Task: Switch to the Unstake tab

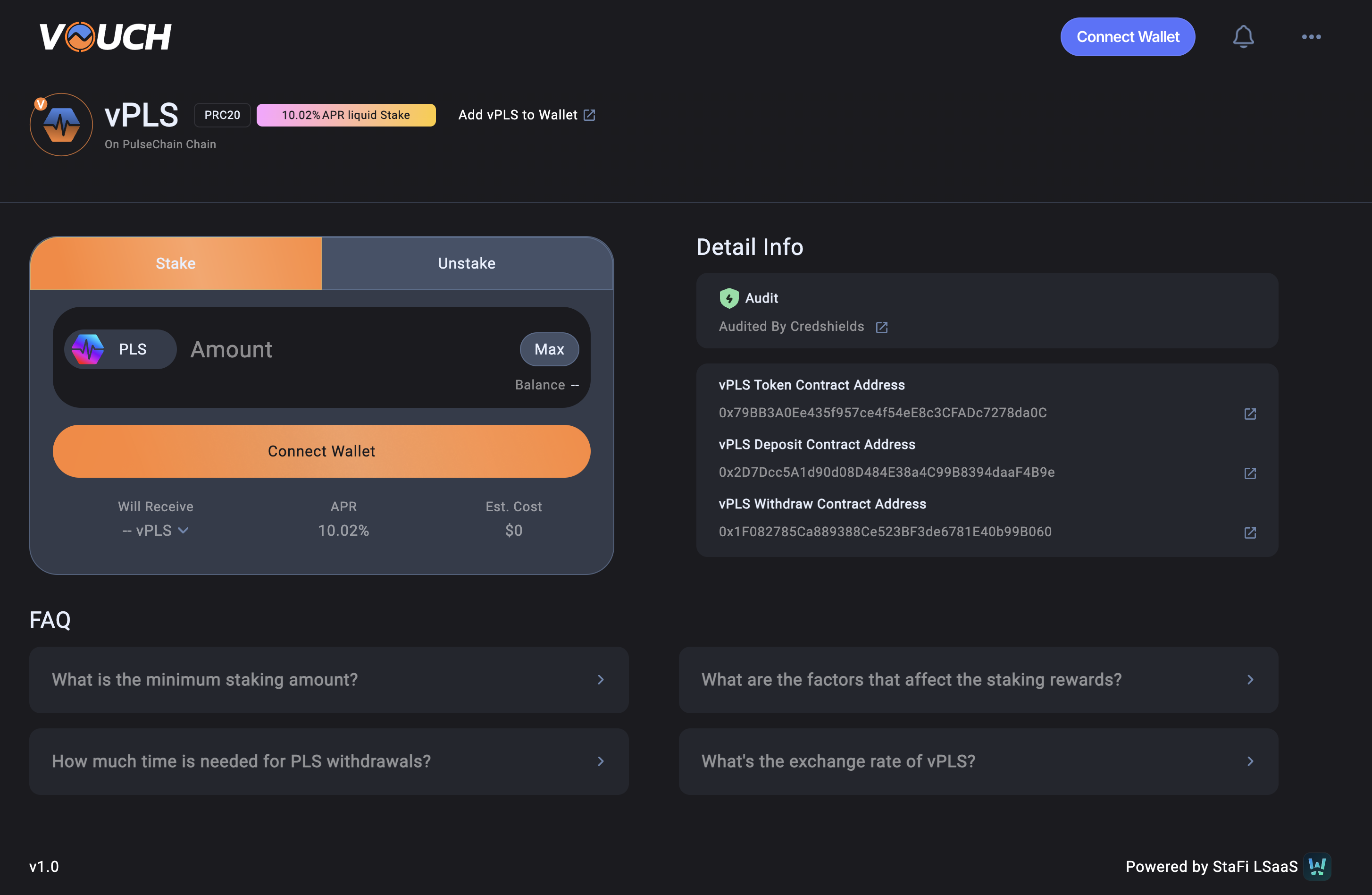Action: (x=467, y=263)
